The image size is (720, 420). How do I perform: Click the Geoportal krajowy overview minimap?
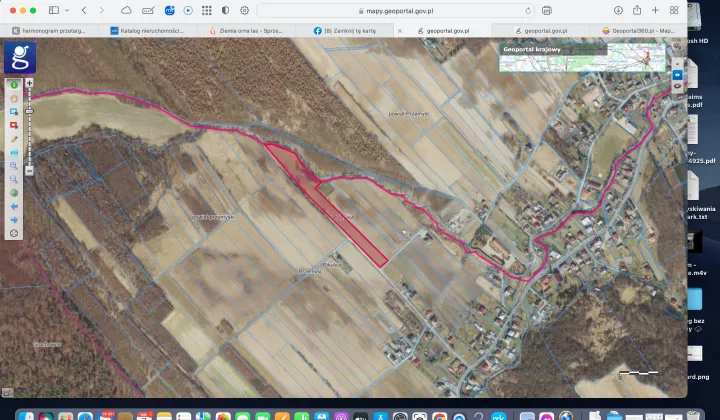[x=582, y=58]
